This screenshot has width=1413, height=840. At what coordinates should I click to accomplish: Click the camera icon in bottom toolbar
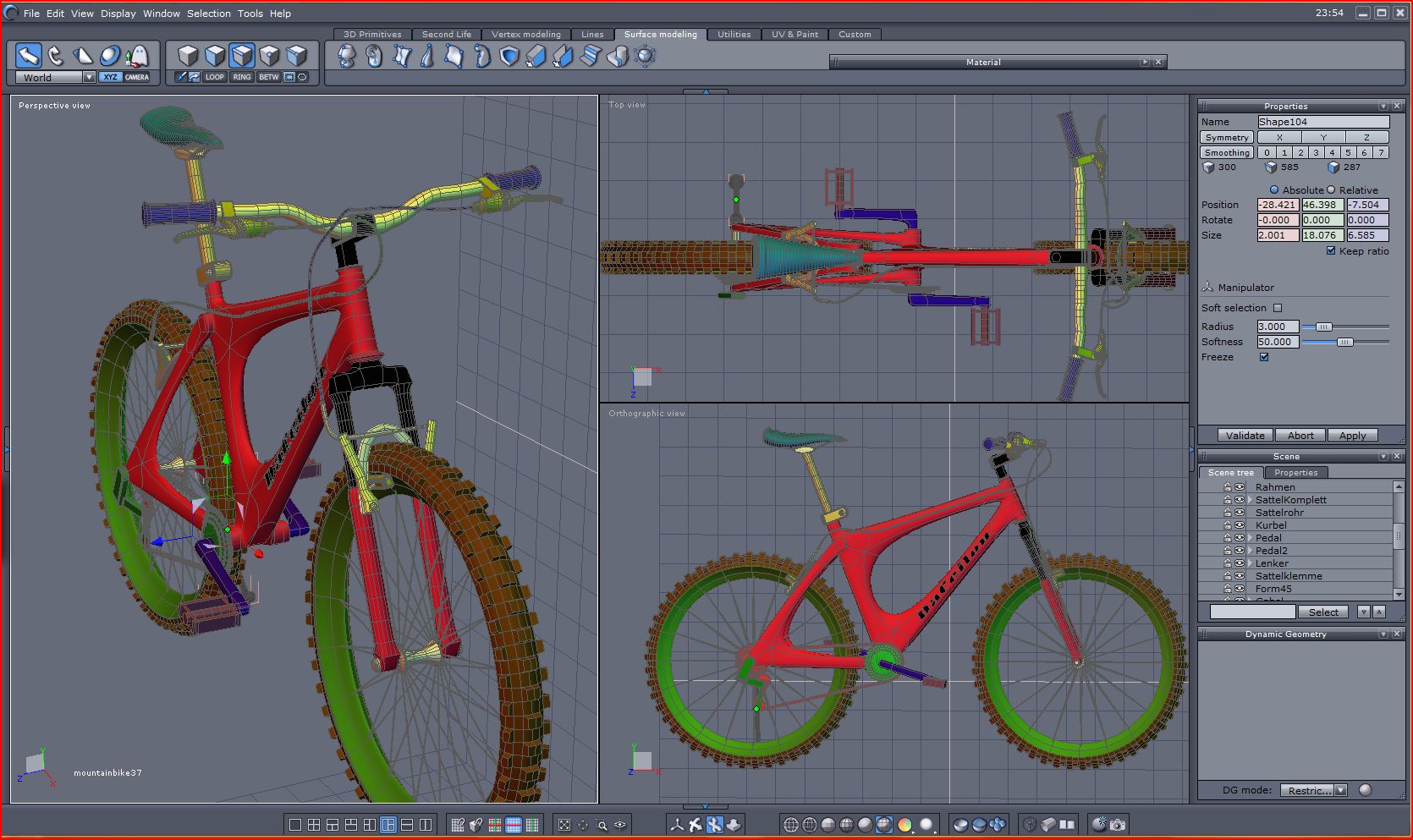tap(1118, 825)
